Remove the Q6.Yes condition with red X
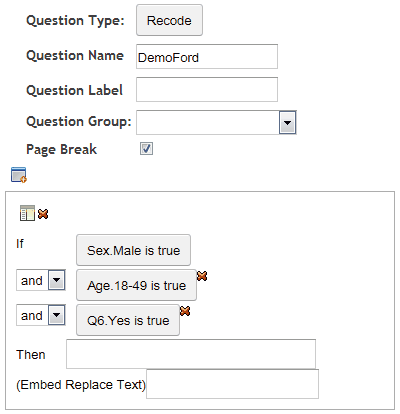 click(x=185, y=311)
